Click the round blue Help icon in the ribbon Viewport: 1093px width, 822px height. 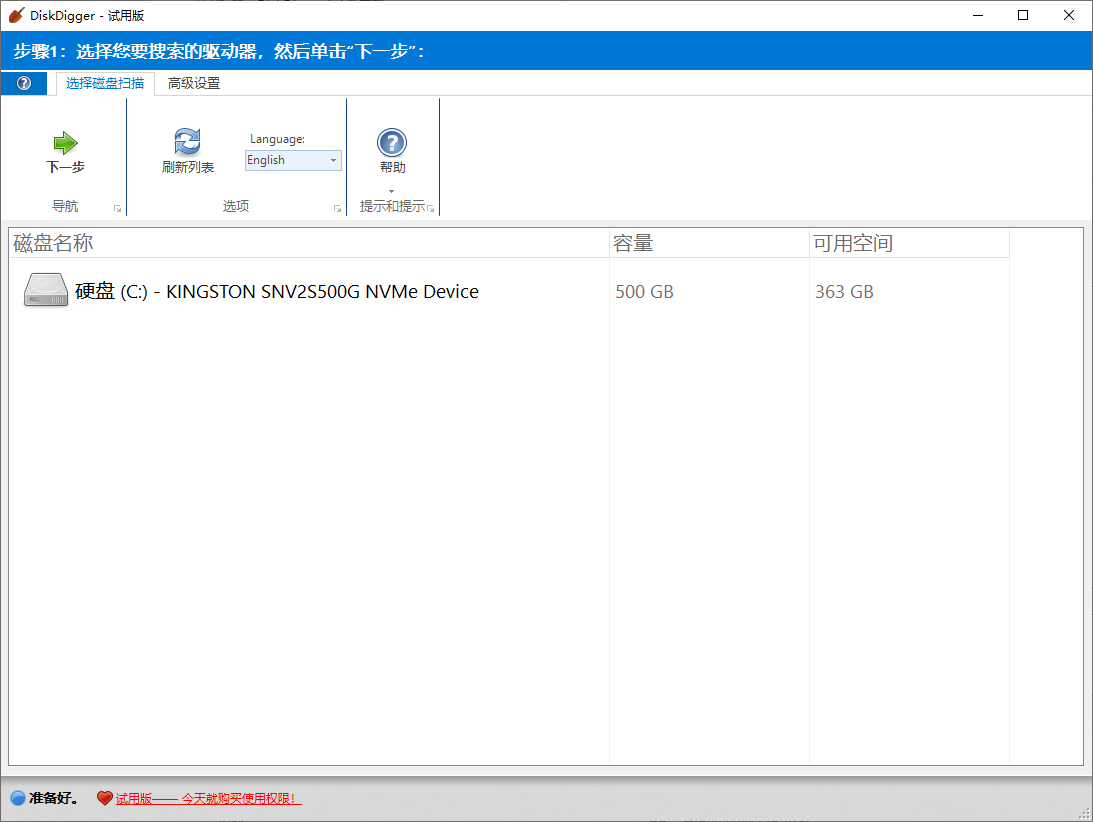click(392, 143)
